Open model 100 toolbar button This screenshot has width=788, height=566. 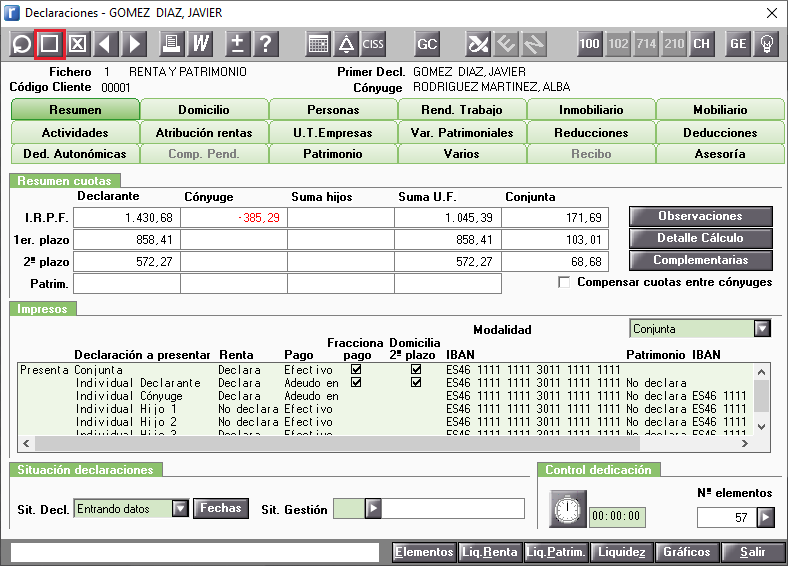pyautogui.click(x=589, y=44)
